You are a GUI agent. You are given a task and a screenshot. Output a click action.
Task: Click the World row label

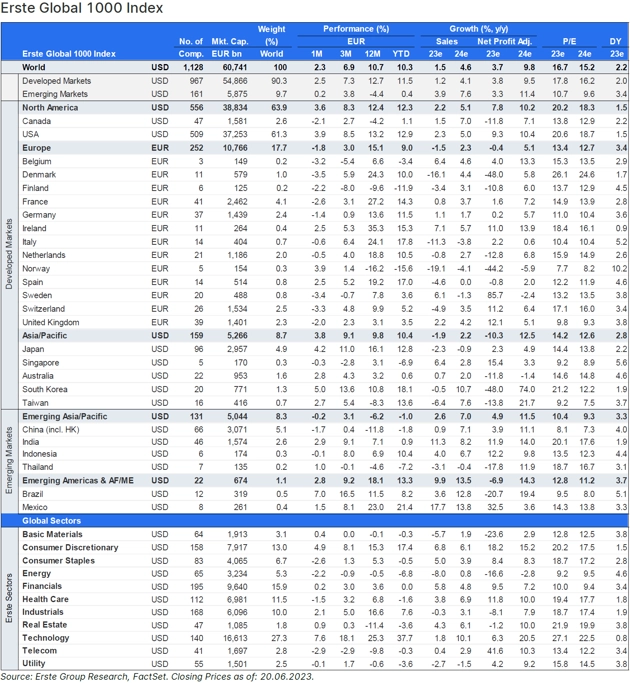tap(34, 67)
